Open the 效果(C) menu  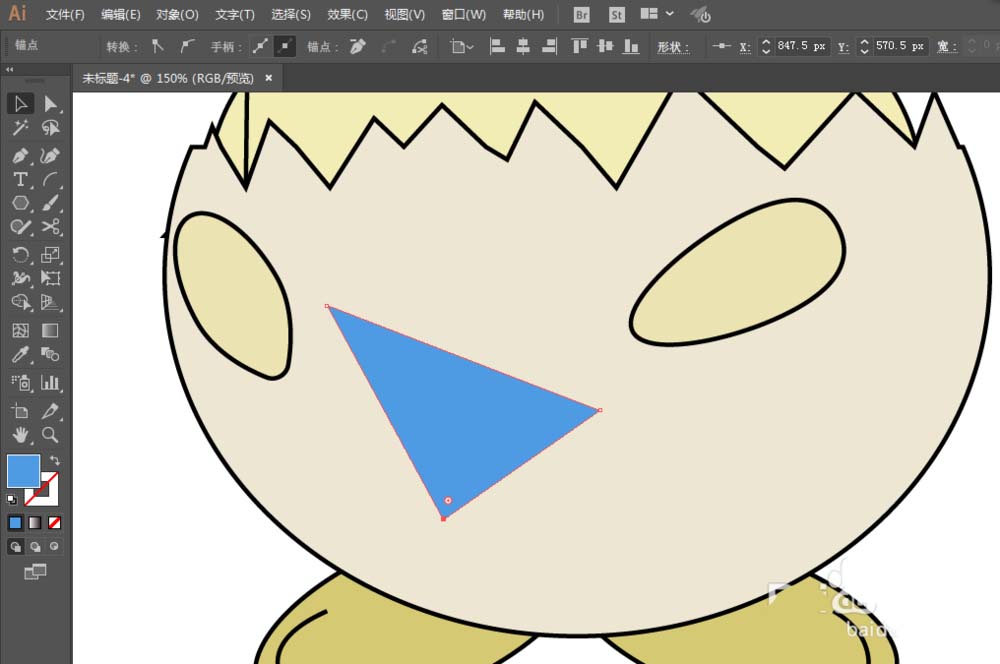[x=347, y=15]
